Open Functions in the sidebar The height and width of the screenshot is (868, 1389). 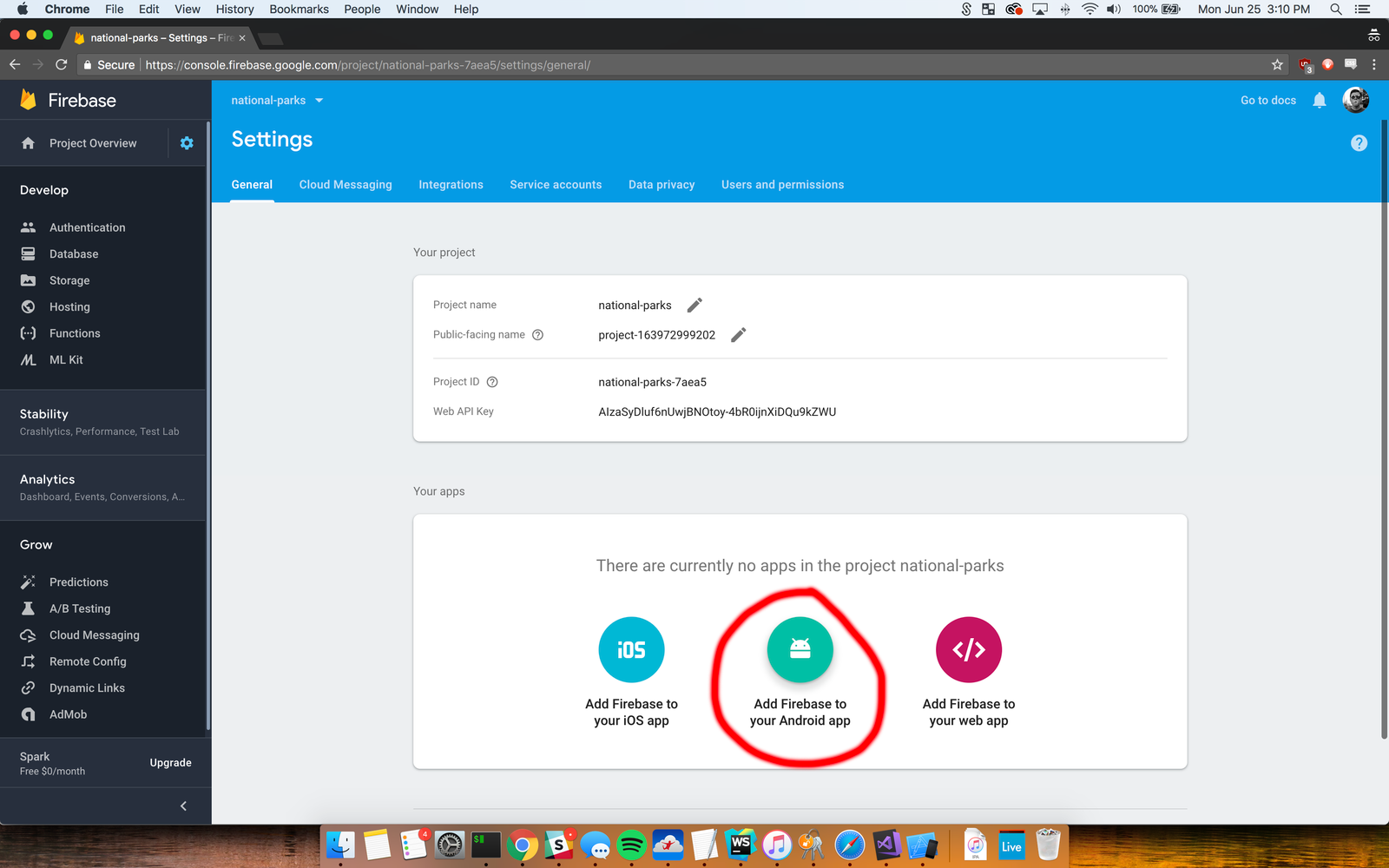pos(75,333)
